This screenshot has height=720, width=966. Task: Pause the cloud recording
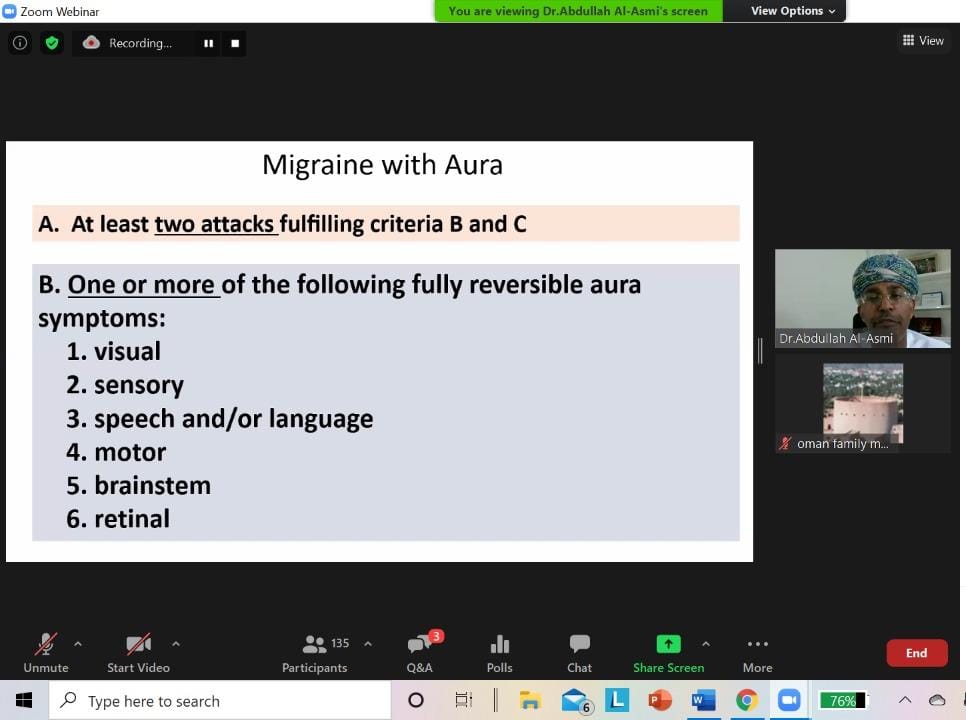209,43
